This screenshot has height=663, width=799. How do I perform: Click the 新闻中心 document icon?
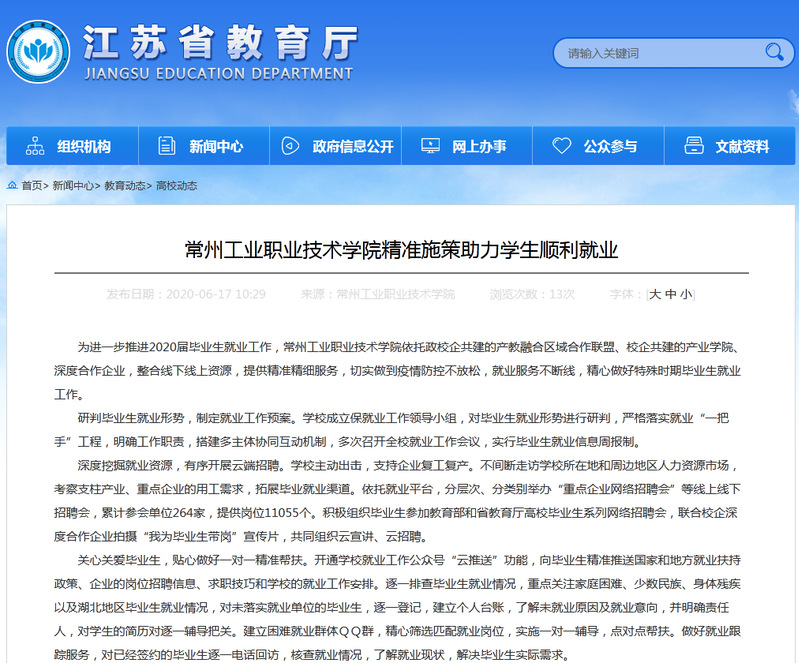click(x=166, y=146)
